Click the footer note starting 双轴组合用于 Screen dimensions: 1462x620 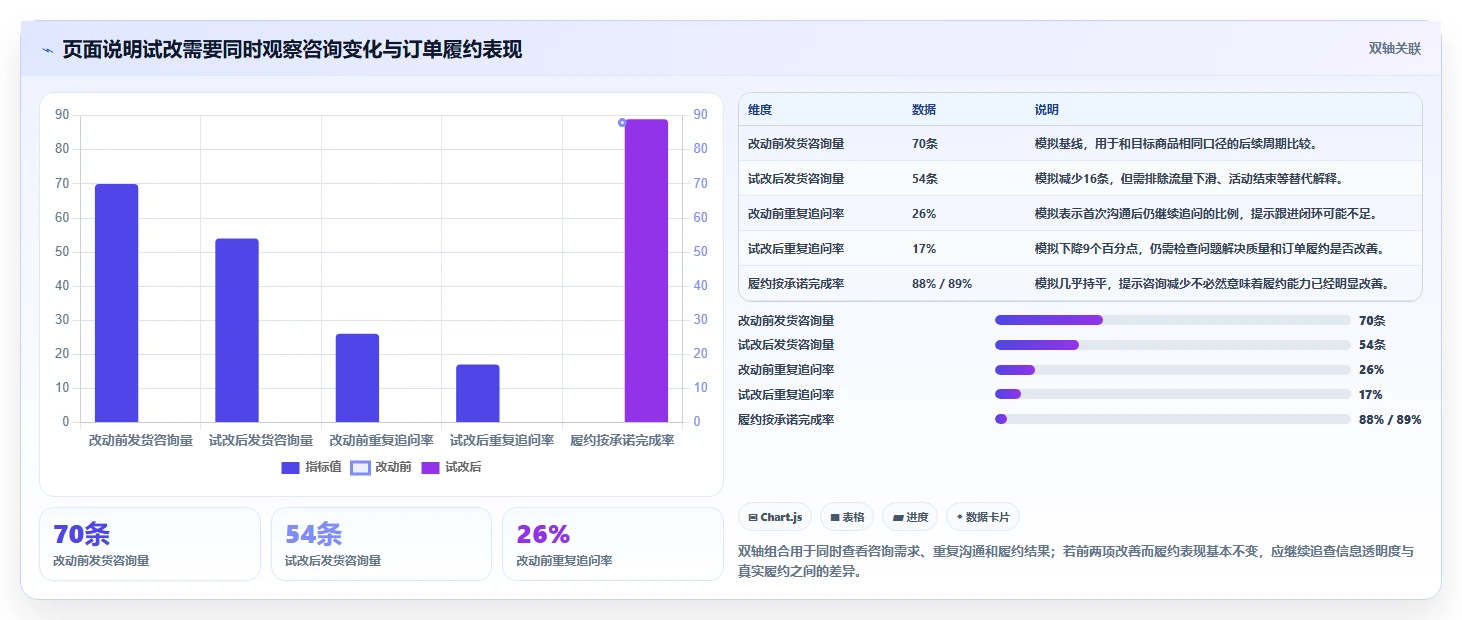1076,562
